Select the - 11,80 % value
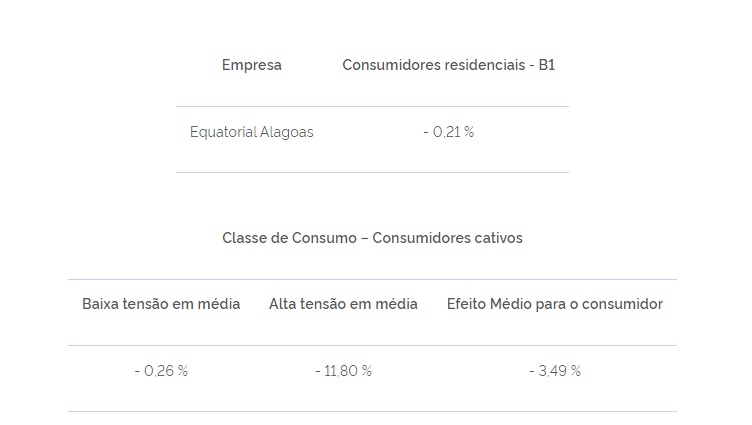Screen dimensions: 752x425 [x=343, y=371]
